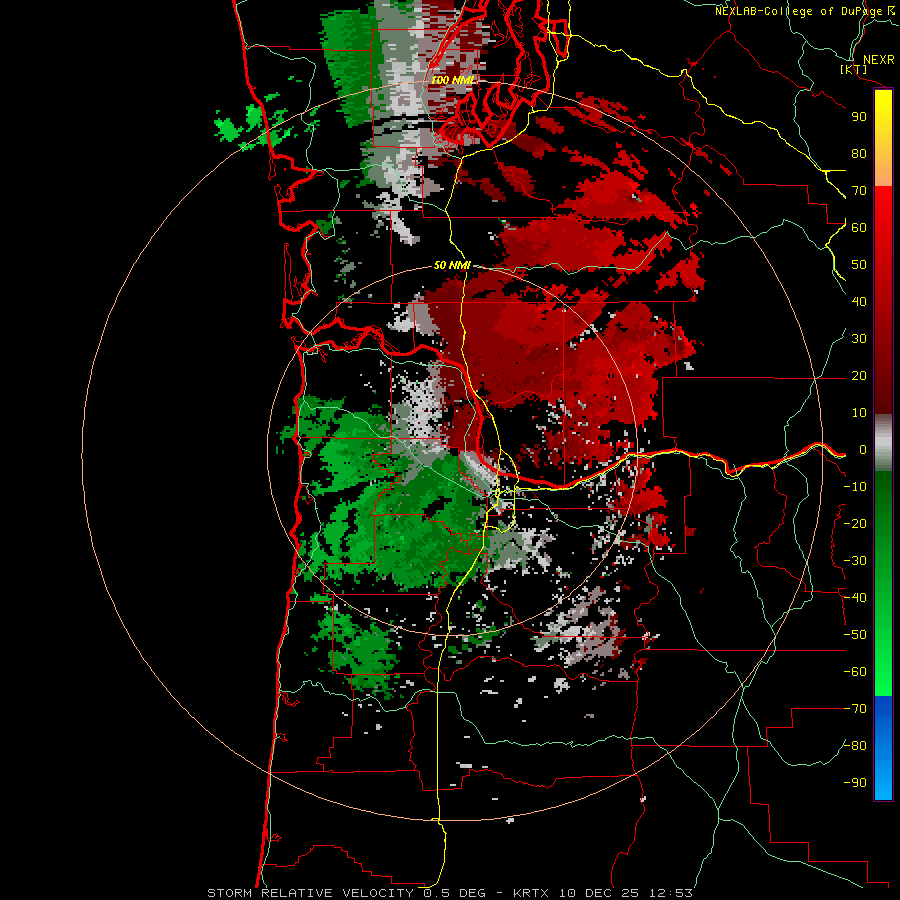Click the positive 40 value on velocity scale

coord(859,301)
